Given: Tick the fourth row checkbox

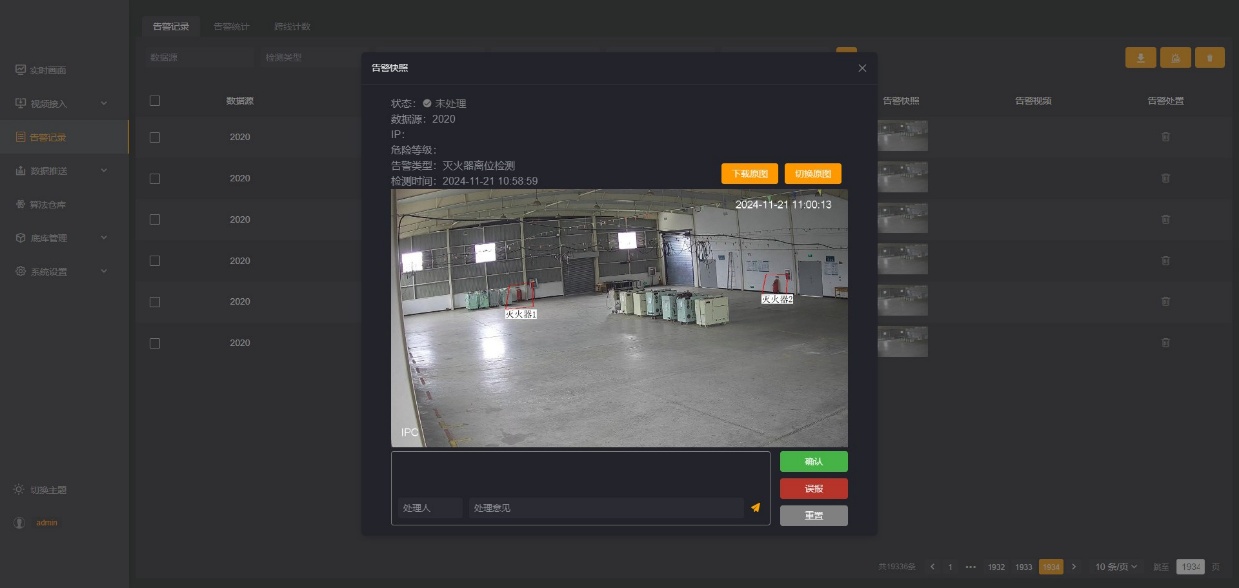Looking at the screenshot, I should point(154,260).
